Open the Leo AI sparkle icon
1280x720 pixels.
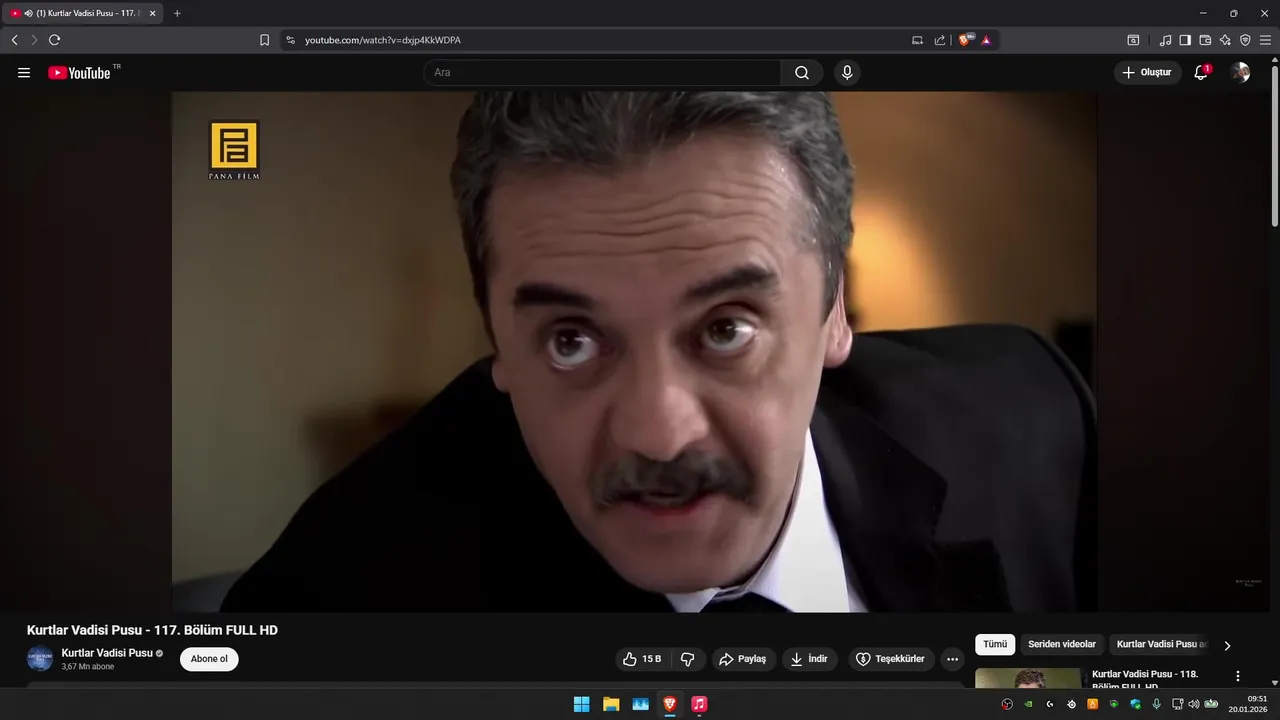click(x=1225, y=40)
